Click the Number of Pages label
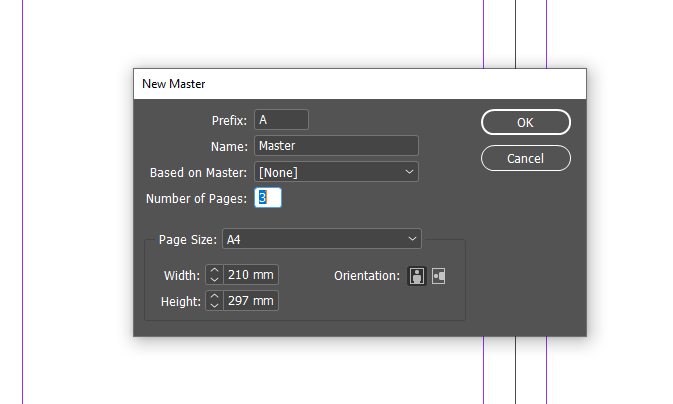 (x=196, y=198)
